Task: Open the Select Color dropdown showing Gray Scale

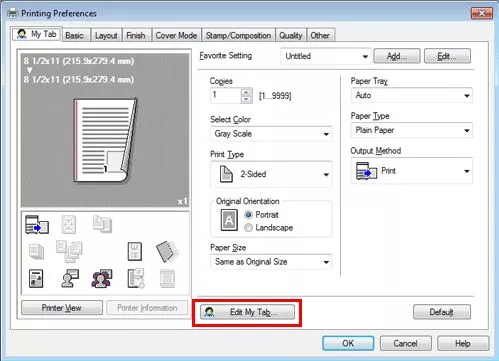Action: (271, 134)
